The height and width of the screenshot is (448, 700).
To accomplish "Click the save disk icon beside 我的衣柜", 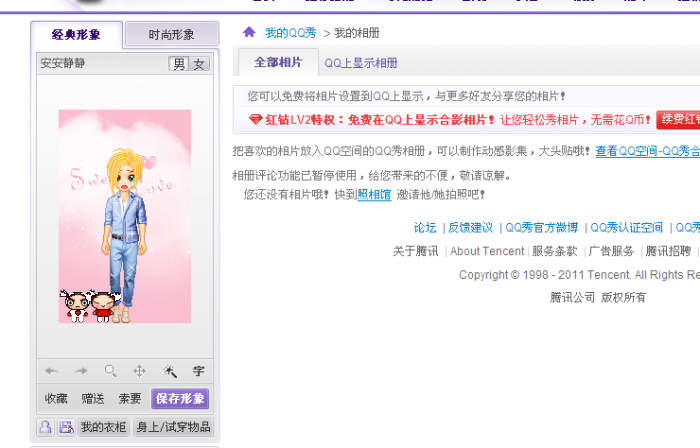I will point(67,427).
